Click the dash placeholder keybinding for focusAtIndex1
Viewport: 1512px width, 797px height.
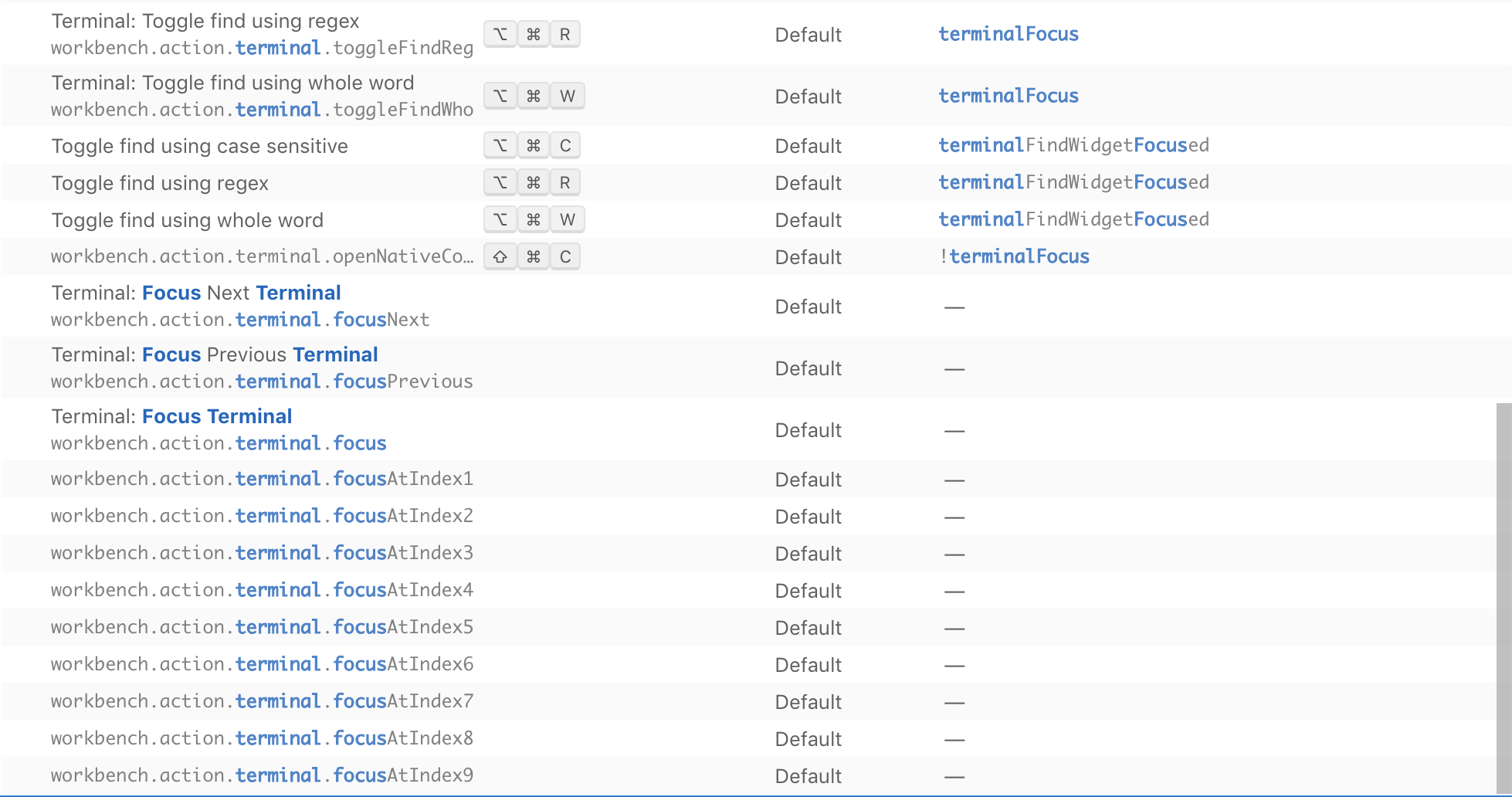955,479
